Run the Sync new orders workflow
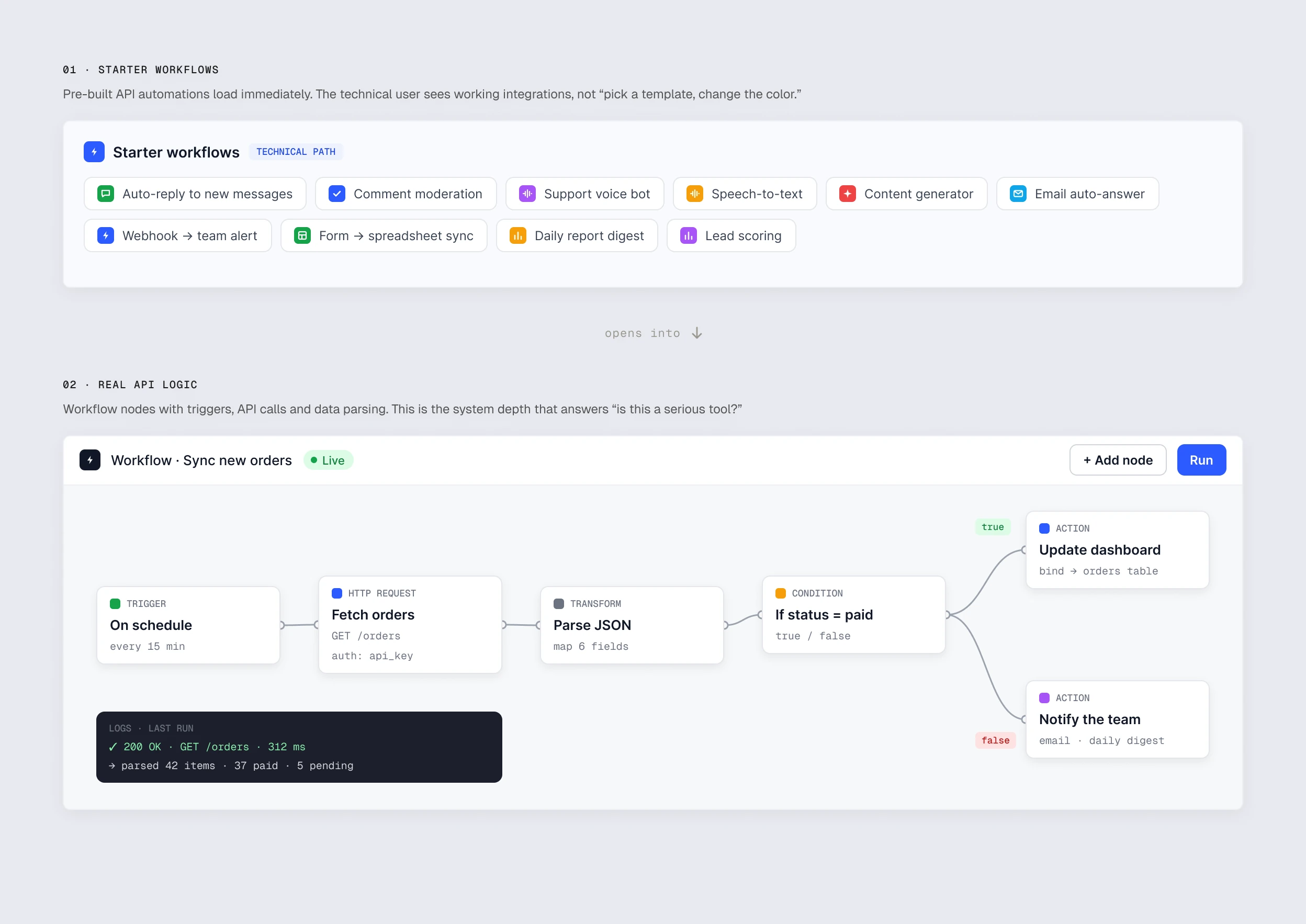Screen dimensions: 1306x924 tap(1201, 460)
